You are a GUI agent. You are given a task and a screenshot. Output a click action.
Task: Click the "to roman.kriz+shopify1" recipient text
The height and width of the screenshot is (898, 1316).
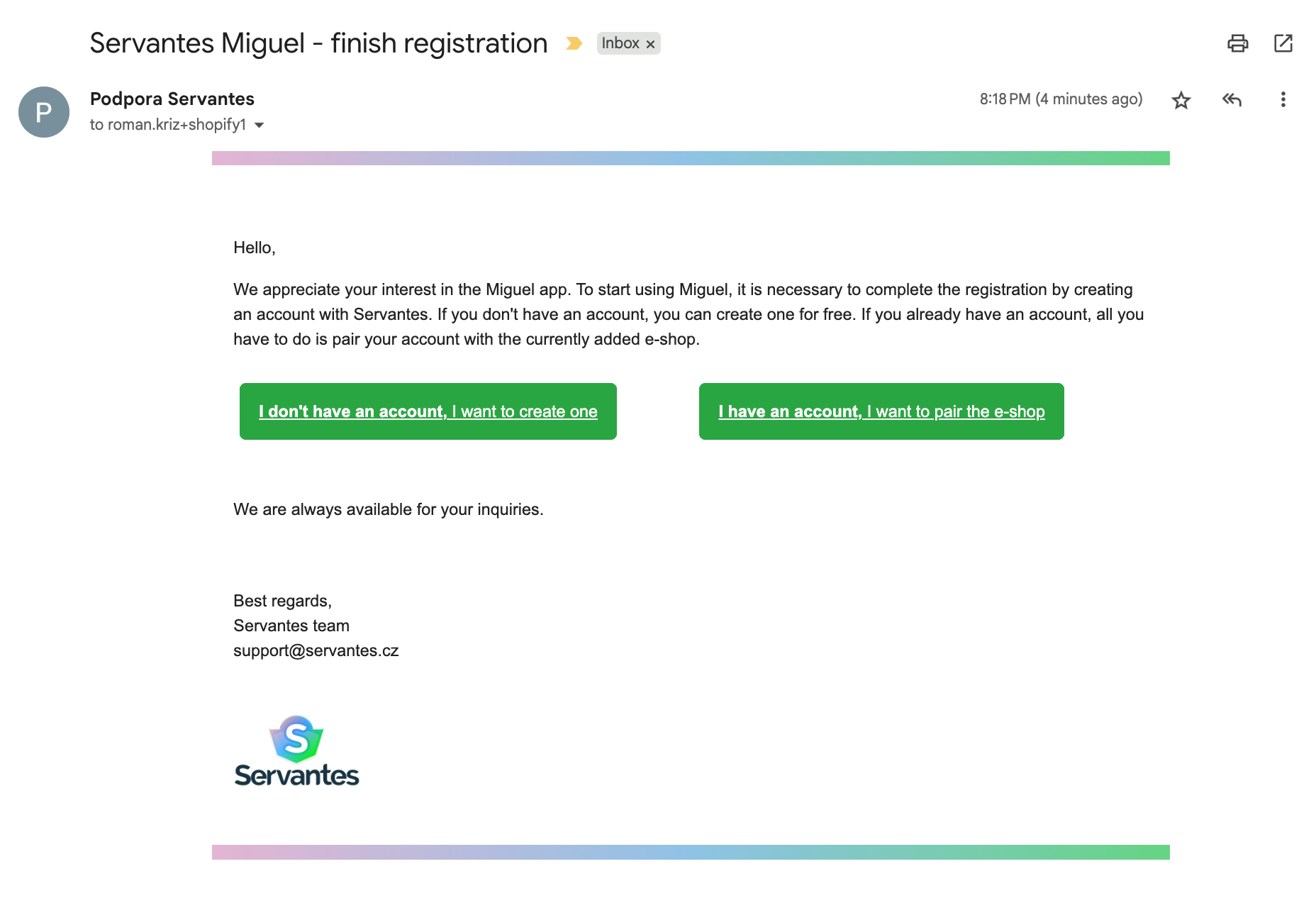[168, 125]
